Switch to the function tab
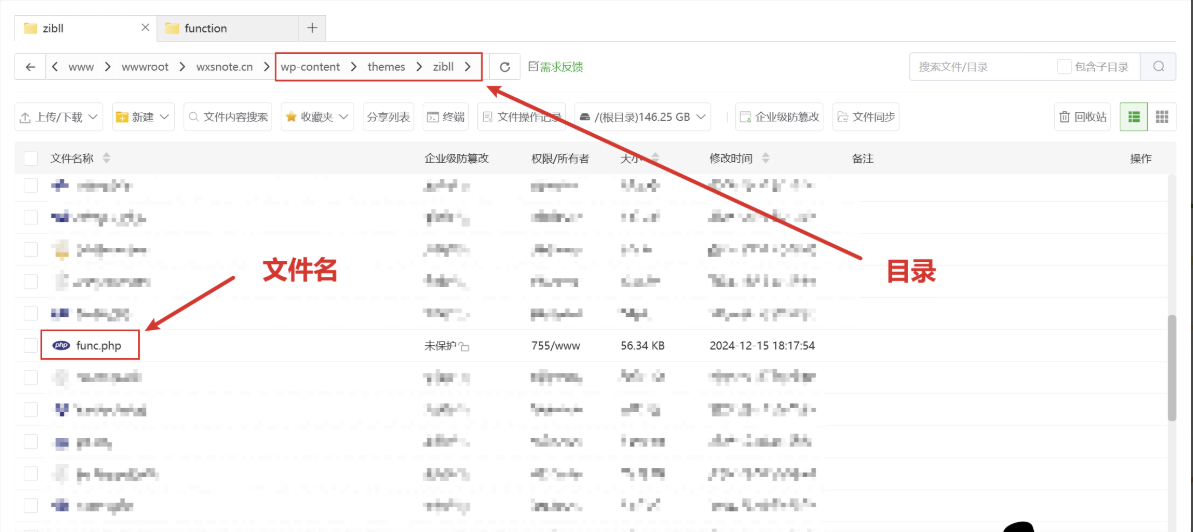This screenshot has height=532, width=1193. pos(206,28)
